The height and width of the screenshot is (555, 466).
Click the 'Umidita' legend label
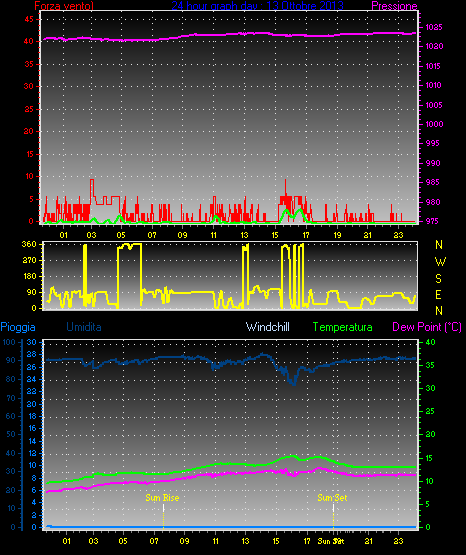tap(84, 327)
